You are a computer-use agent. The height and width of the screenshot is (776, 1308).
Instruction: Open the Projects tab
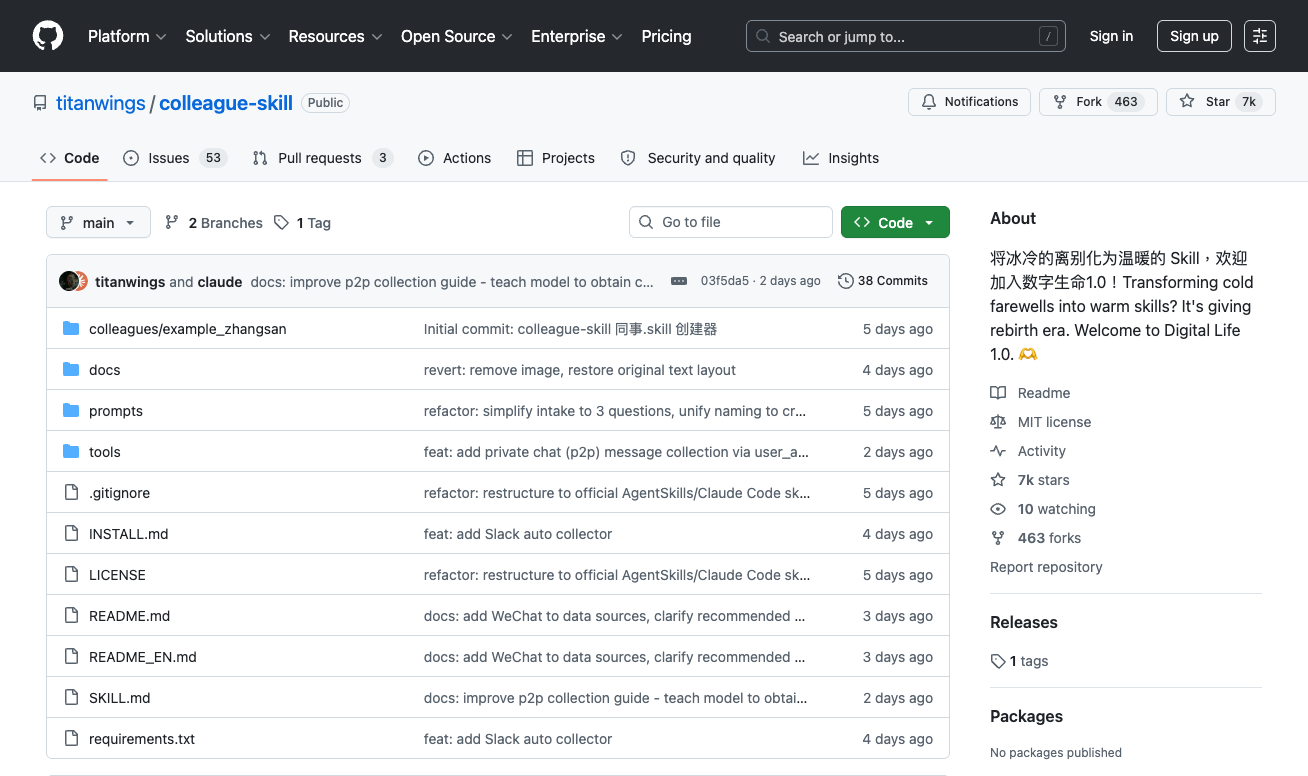coord(555,158)
